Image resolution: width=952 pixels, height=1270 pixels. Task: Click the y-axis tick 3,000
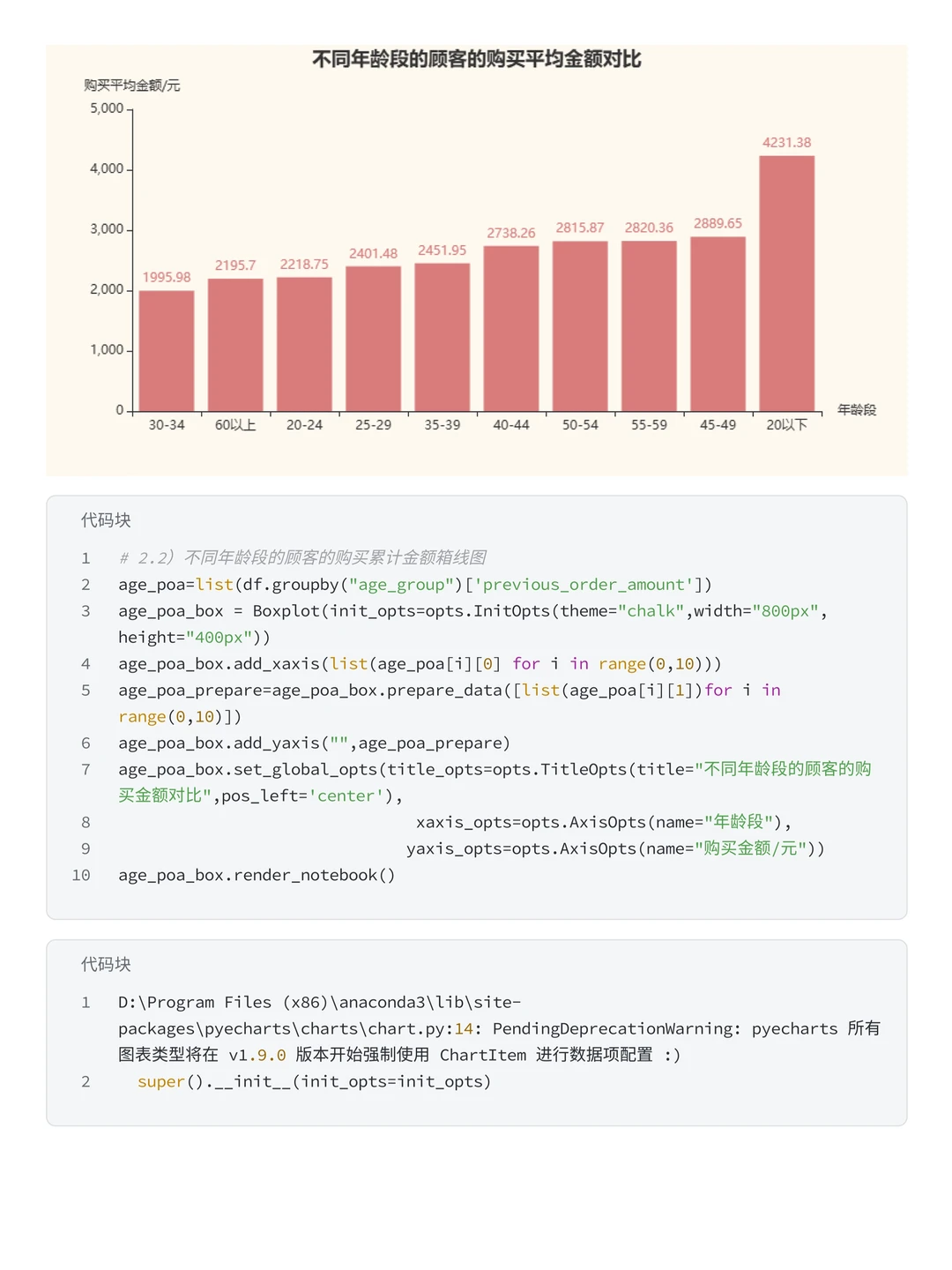click(x=107, y=229)
